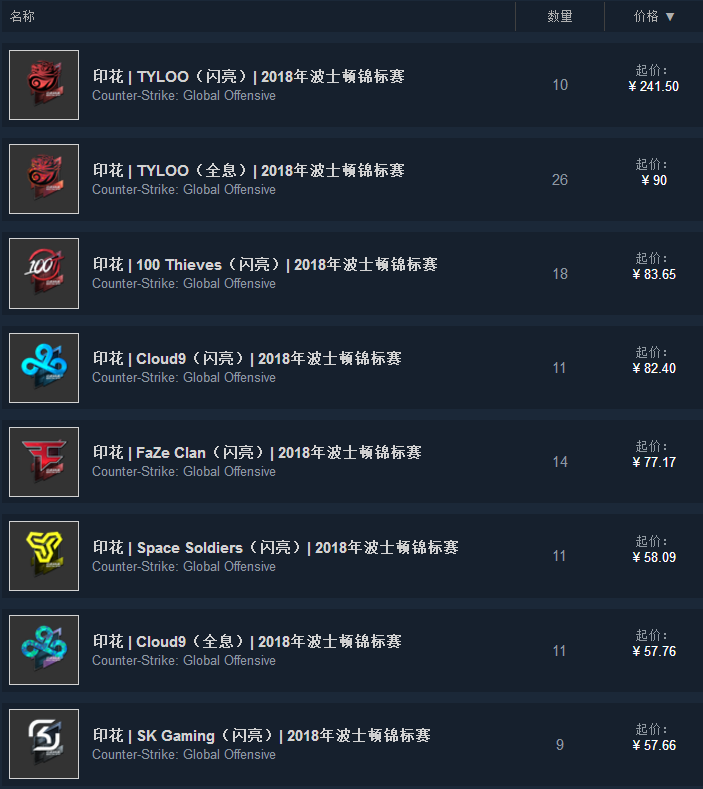The width and height of the screenshot is (703, 789).
Task: Open 印花 | FaZe Clan（闪亮）listing title
Action: [257, 453]
